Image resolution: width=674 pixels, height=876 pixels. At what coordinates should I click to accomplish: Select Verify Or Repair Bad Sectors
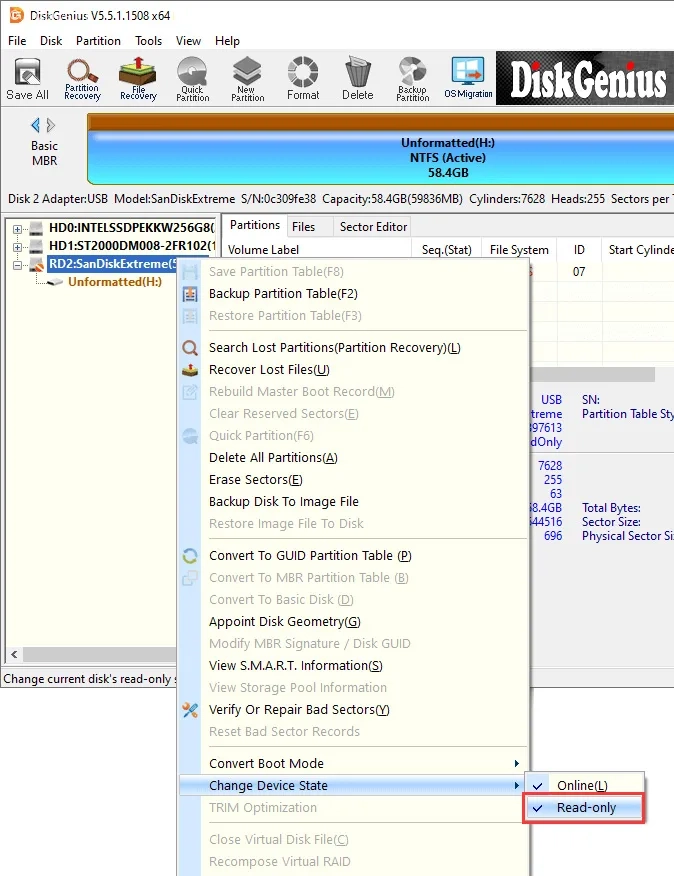point(298,710)
